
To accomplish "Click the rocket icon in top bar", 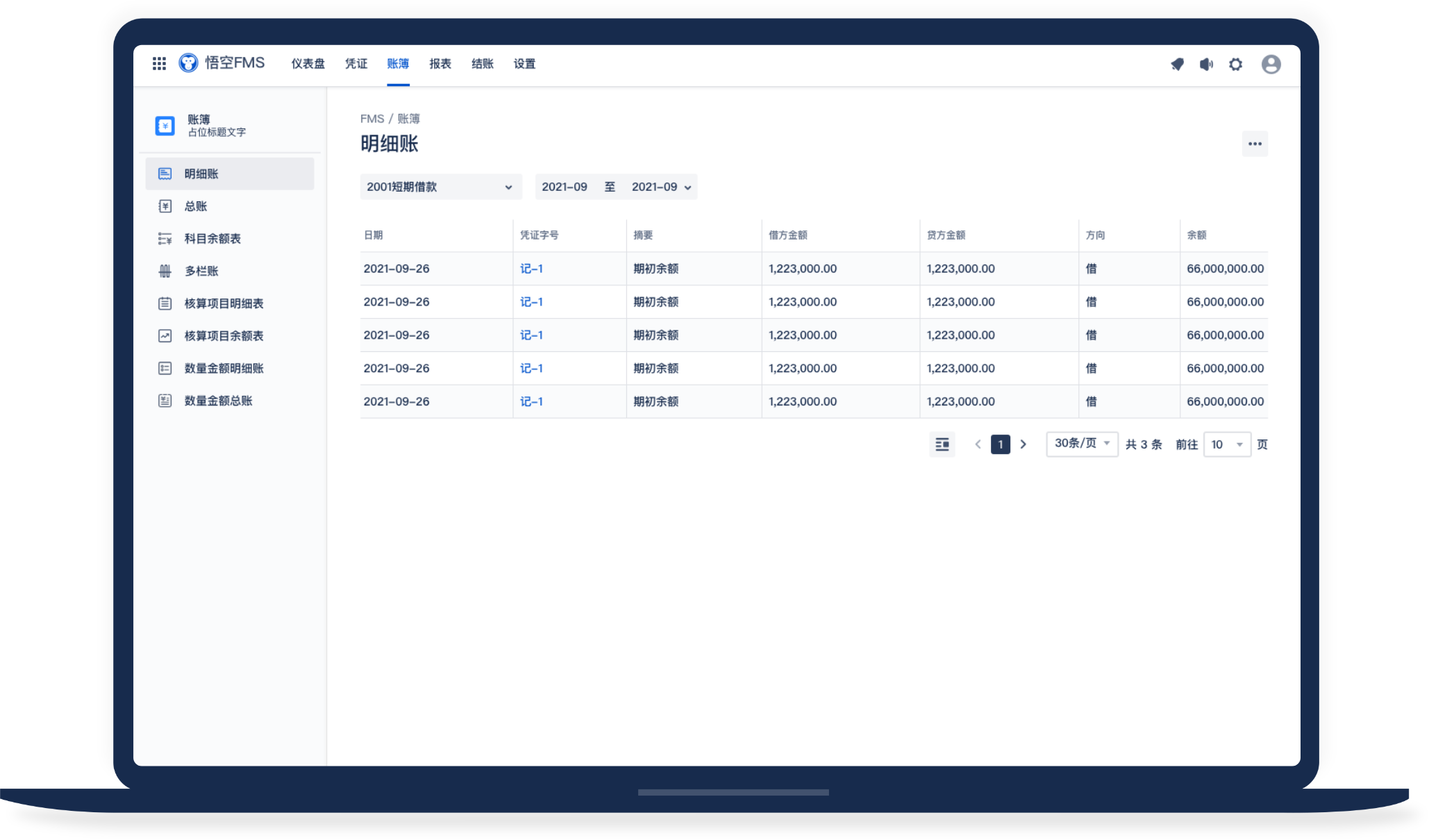I will coord(1177,65).
